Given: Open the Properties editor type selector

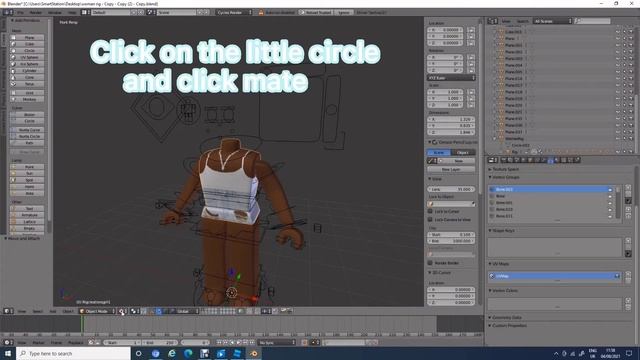Looking at the screenshot, I should click(x=493, y=160).
